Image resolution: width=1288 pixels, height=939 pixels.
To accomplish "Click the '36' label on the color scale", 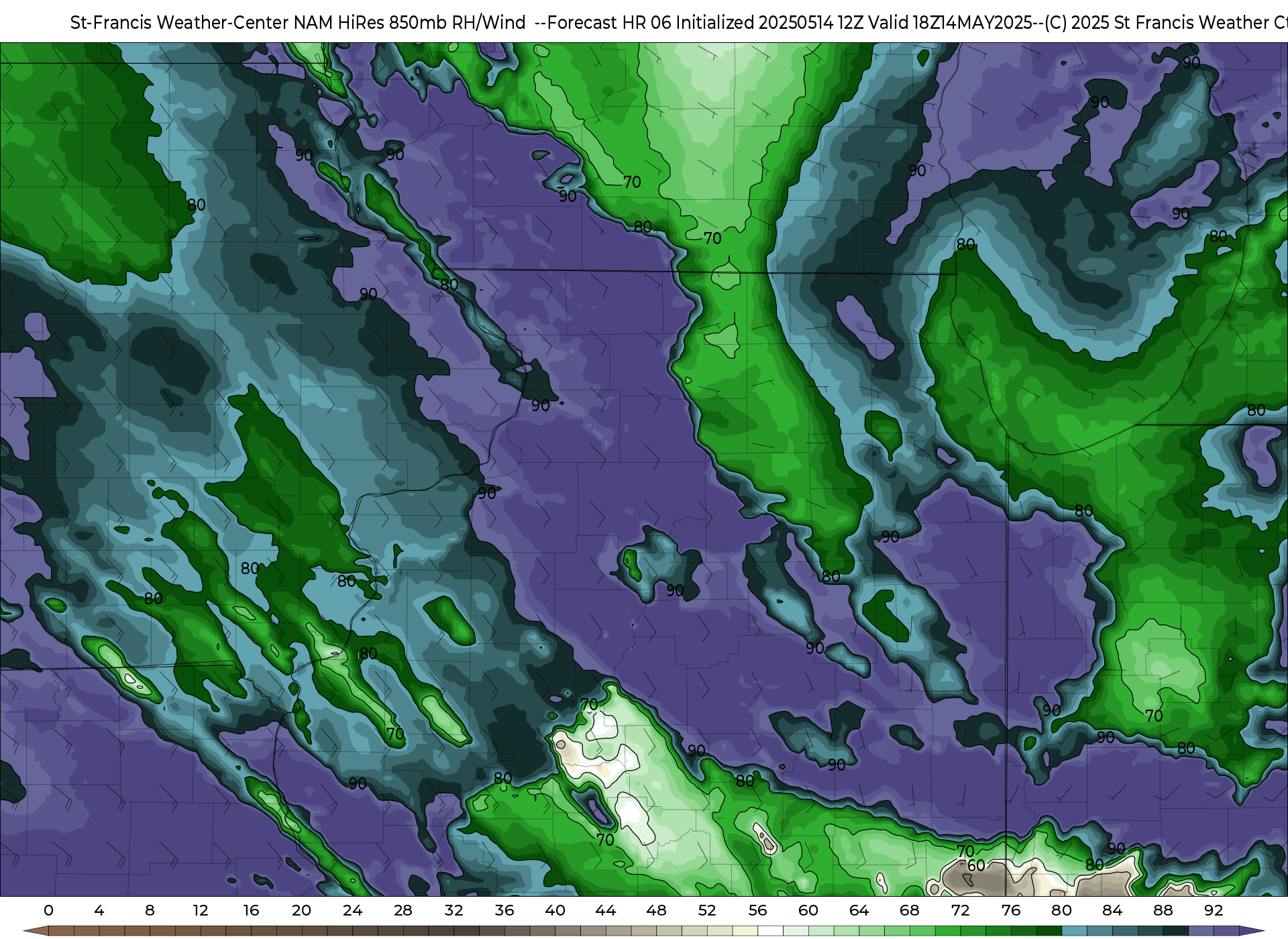I will click(504, 910).
